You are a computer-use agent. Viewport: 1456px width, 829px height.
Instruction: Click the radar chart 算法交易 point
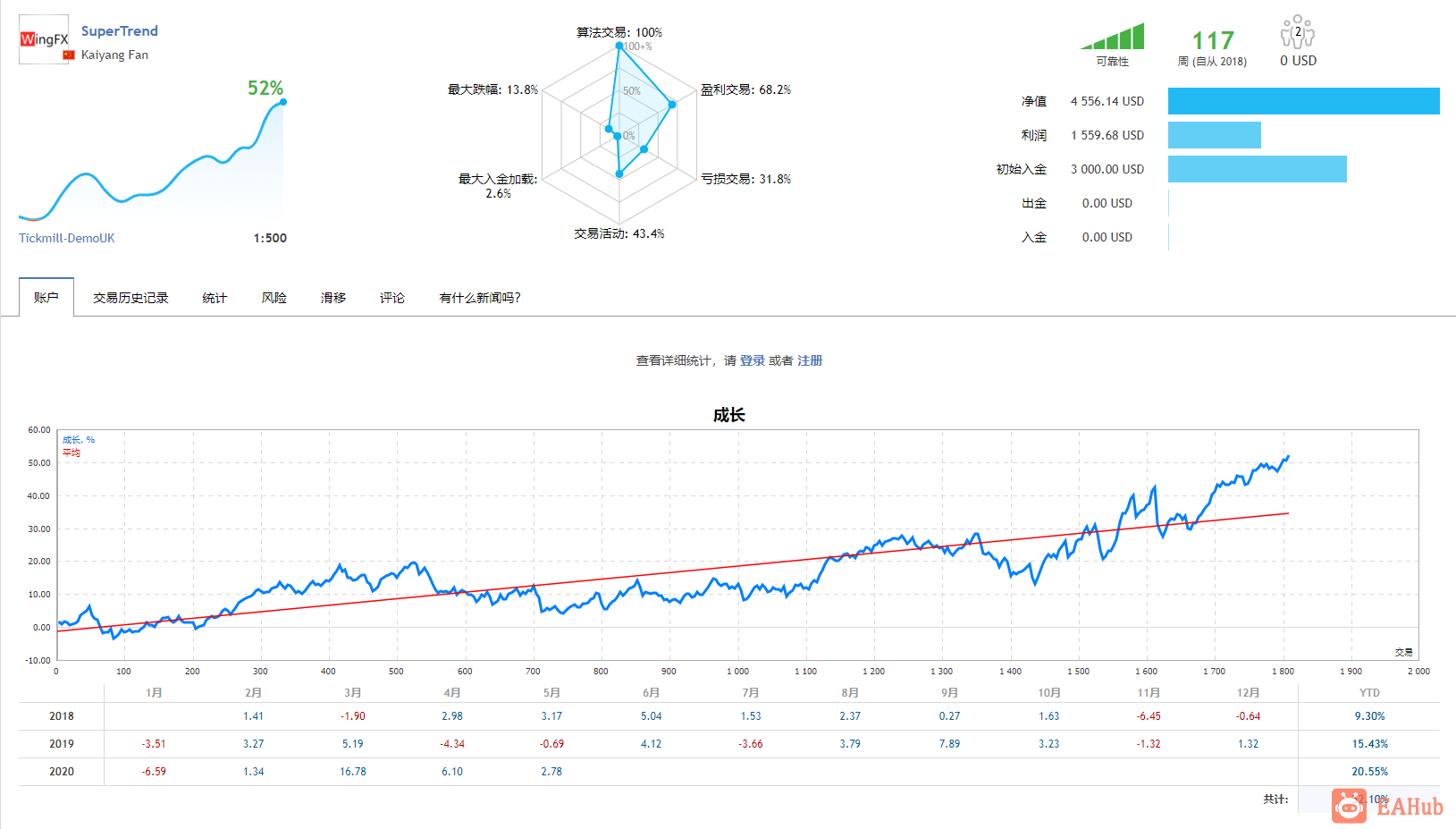[x=619, y=47]
